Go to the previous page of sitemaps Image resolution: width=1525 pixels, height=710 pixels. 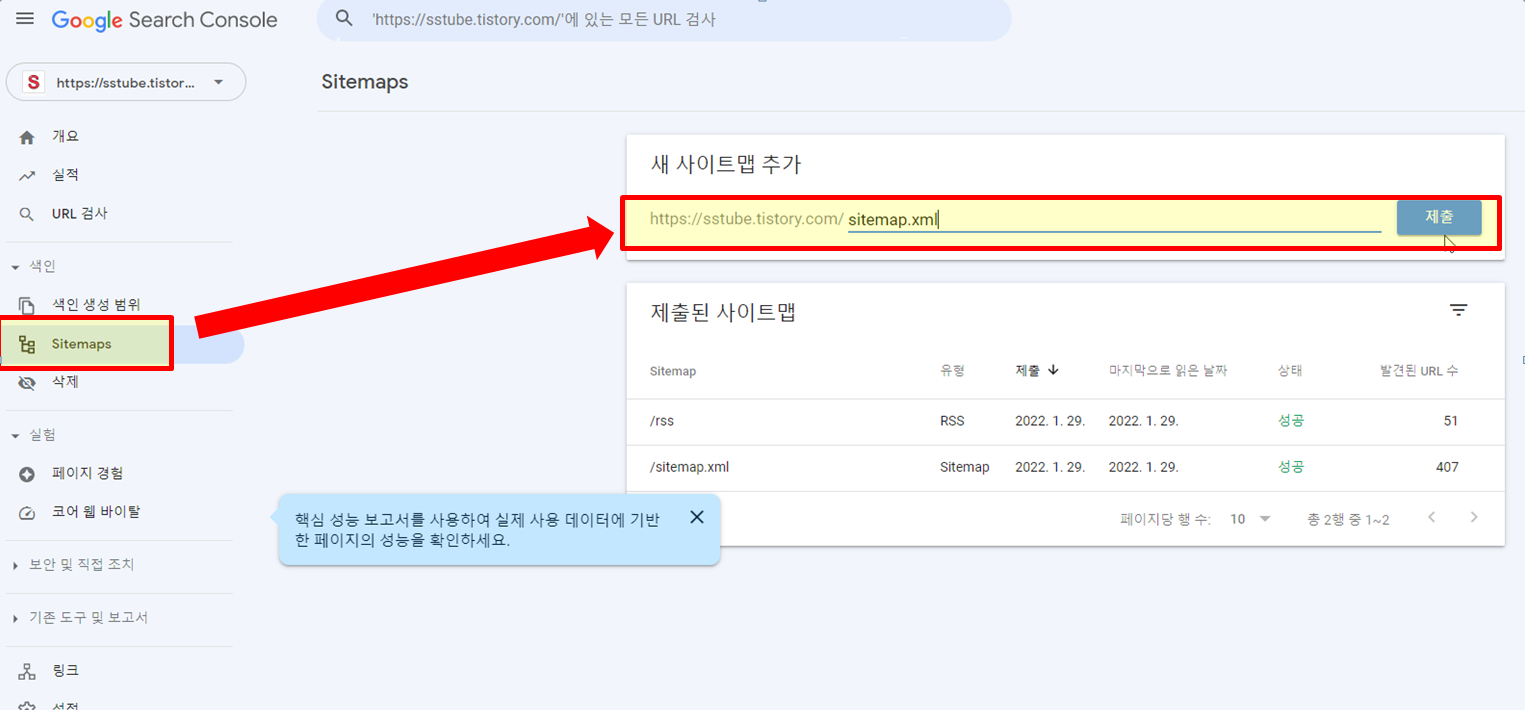1432,518
